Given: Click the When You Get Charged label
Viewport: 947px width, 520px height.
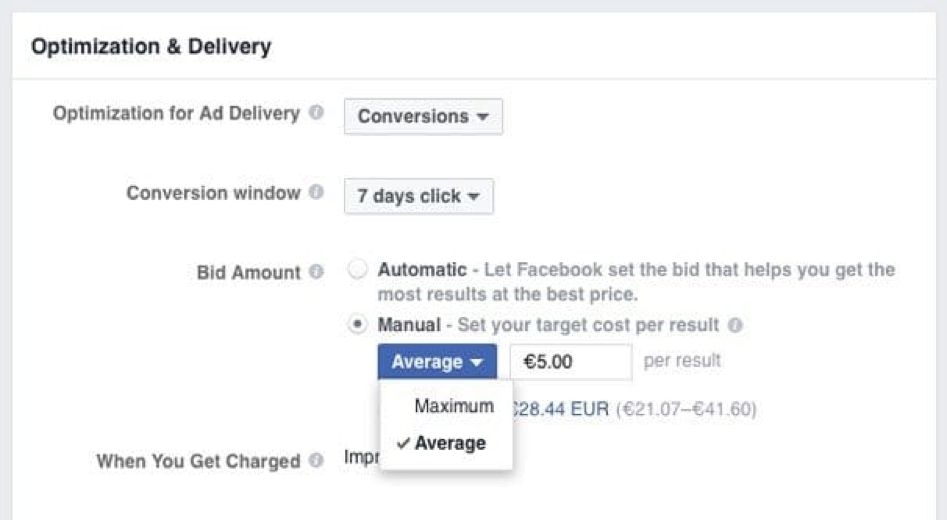Looking at the screenshot, I should (x=198, y=461).
